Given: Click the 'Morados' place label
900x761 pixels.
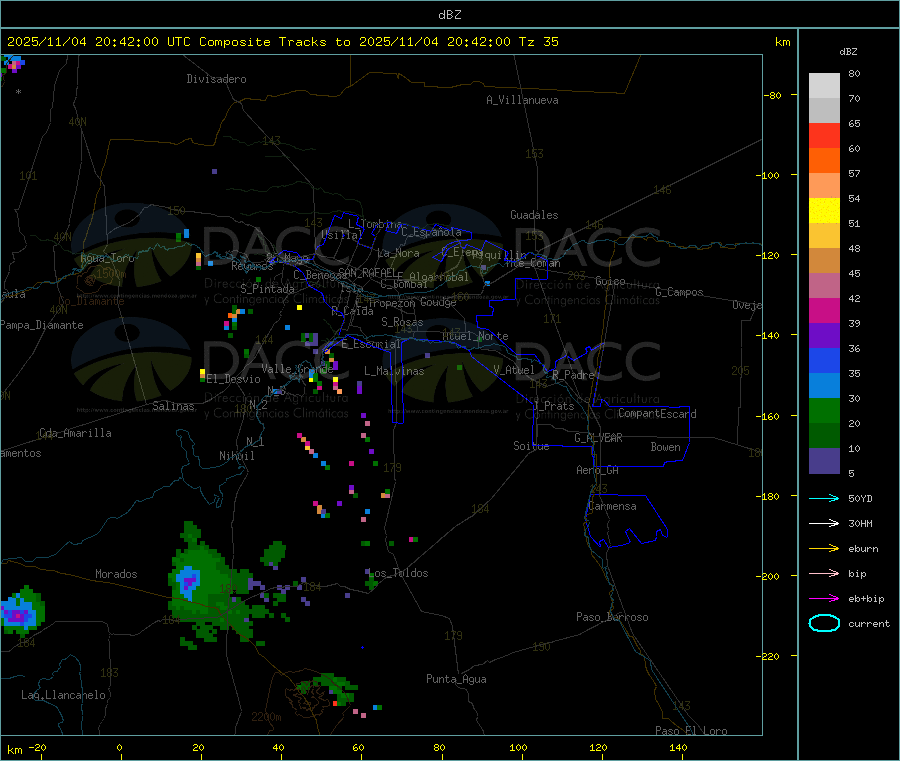Looking at the screenshot, I should [x=116, y=574].
